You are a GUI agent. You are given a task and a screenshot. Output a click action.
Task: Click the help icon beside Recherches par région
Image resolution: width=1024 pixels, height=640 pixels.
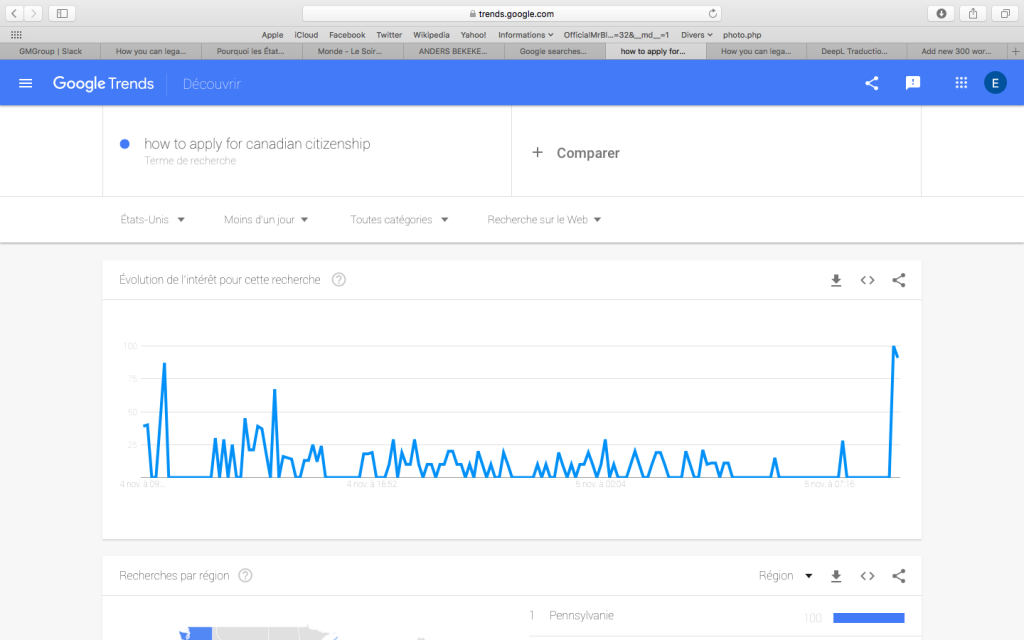click(245, 576)
